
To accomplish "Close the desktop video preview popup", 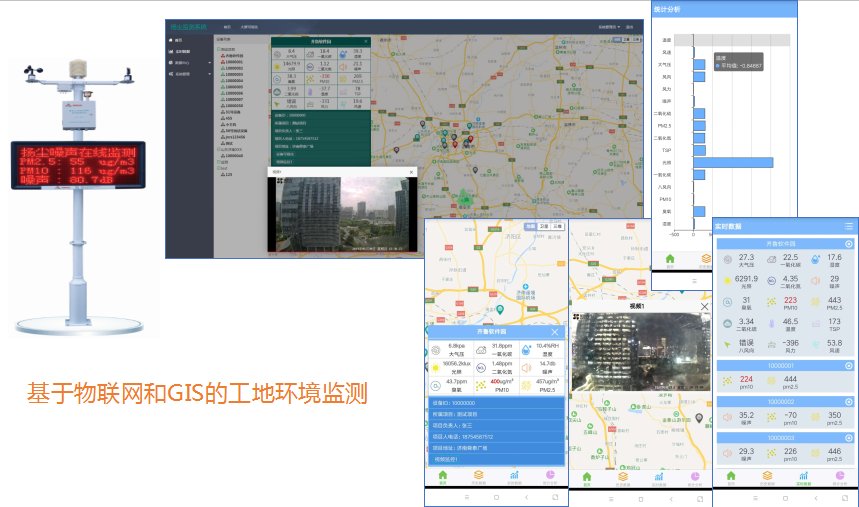I will coord(411,172).
